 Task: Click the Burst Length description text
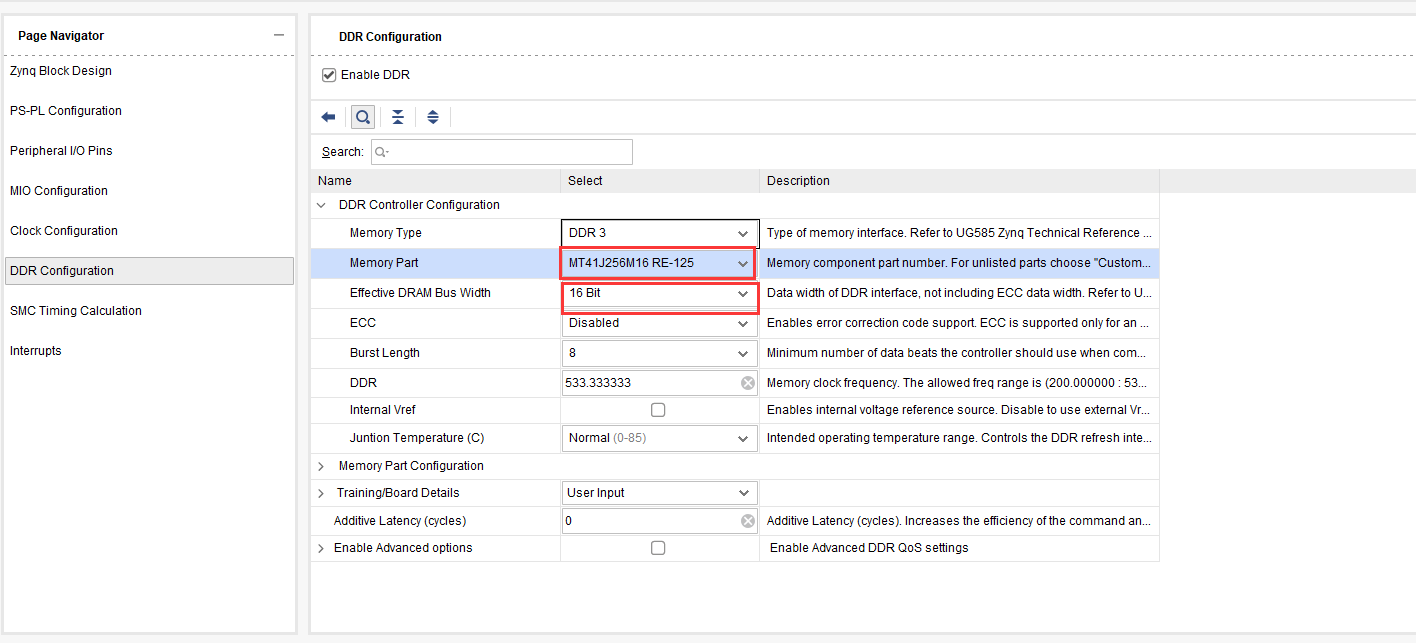[959, 353]
